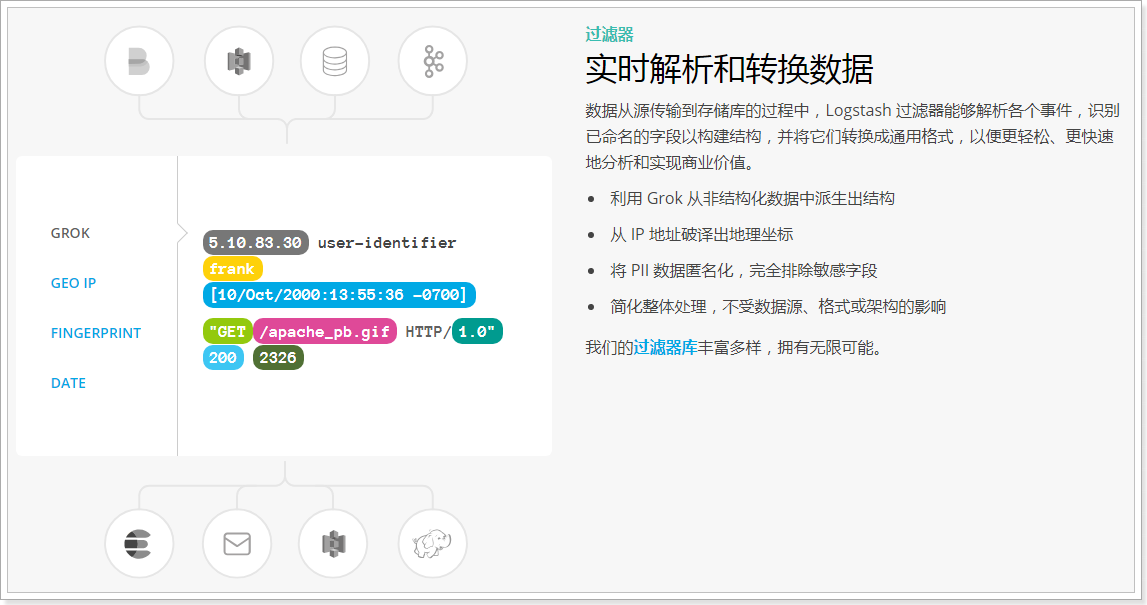Select the Beats input icon

[139, 60]
